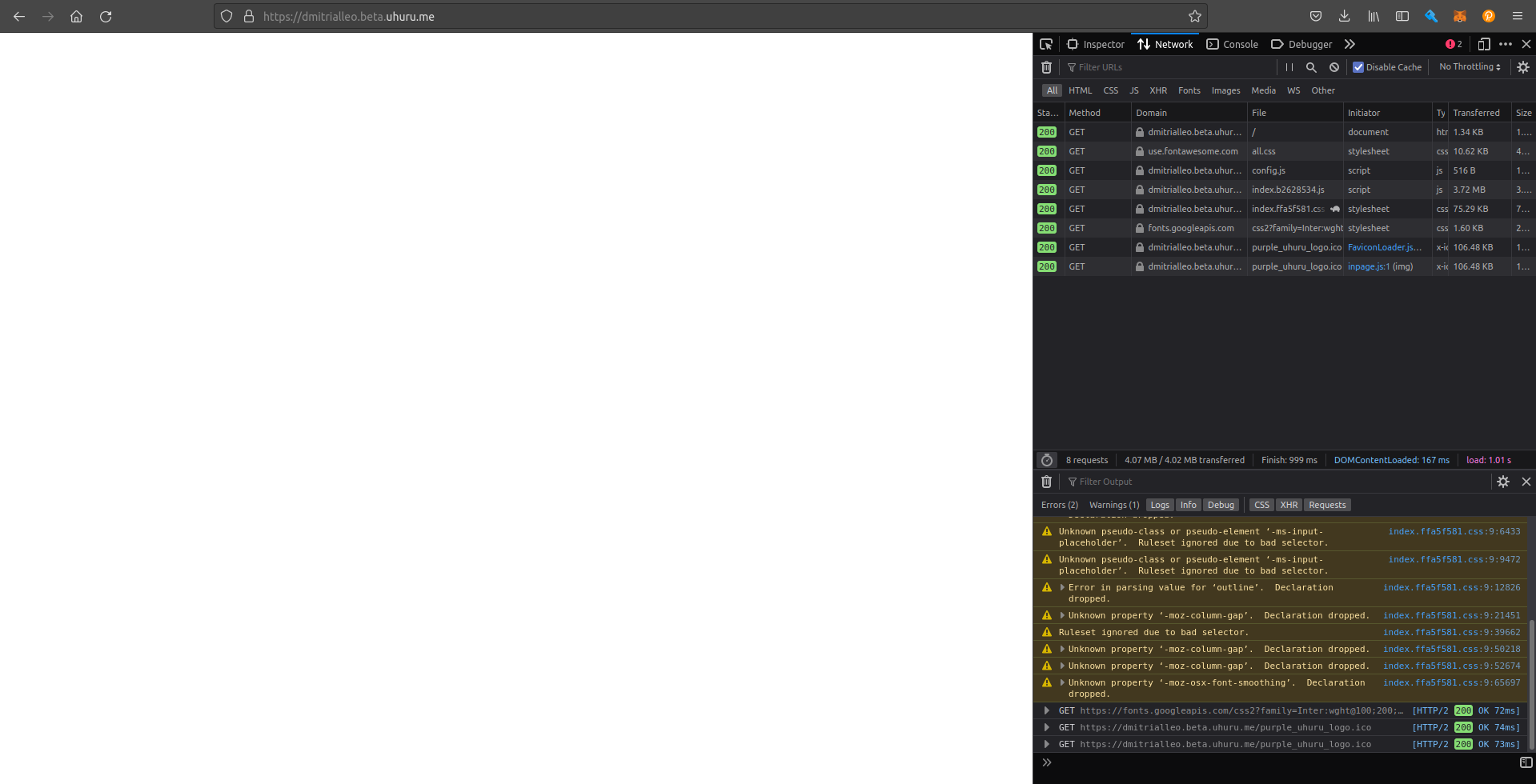
Task: Click the clear console trash icon
Action: pyautogui.click(x=1046, y=482)
